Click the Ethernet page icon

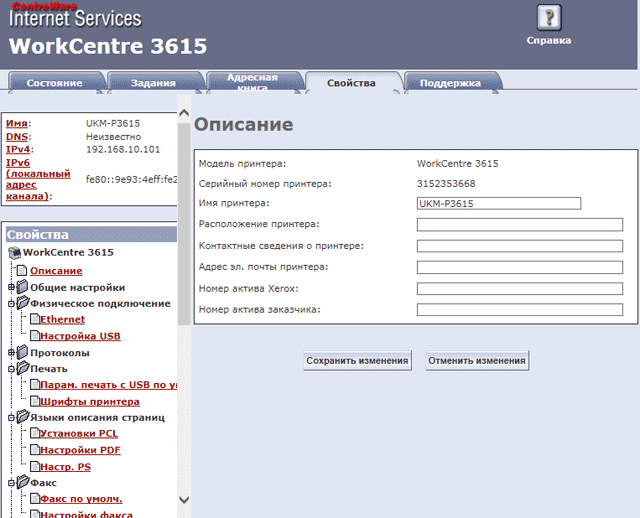(35, 319)
